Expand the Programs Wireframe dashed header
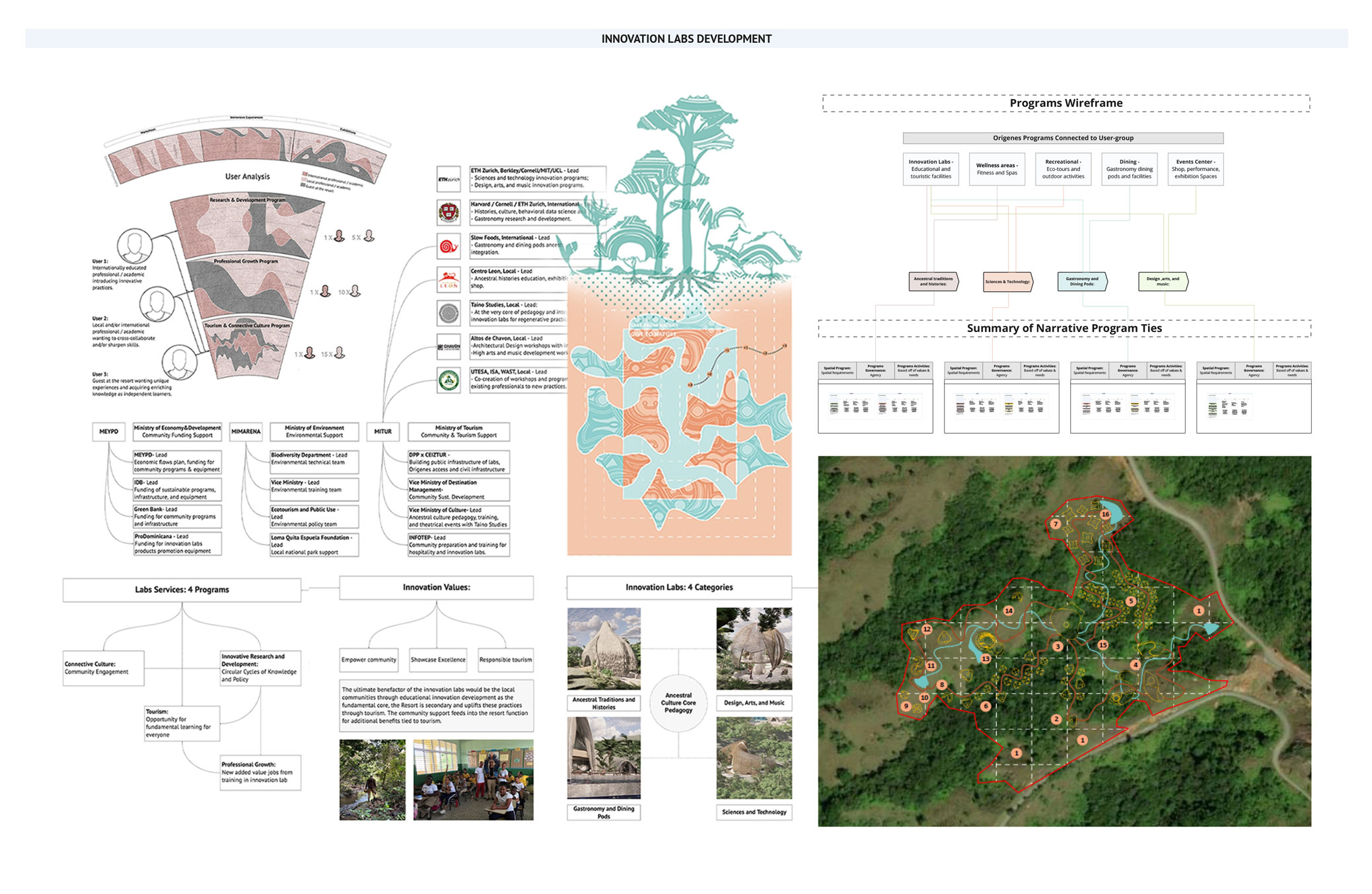Viewport: 1372px width, 894px height. coord(1066,103)
